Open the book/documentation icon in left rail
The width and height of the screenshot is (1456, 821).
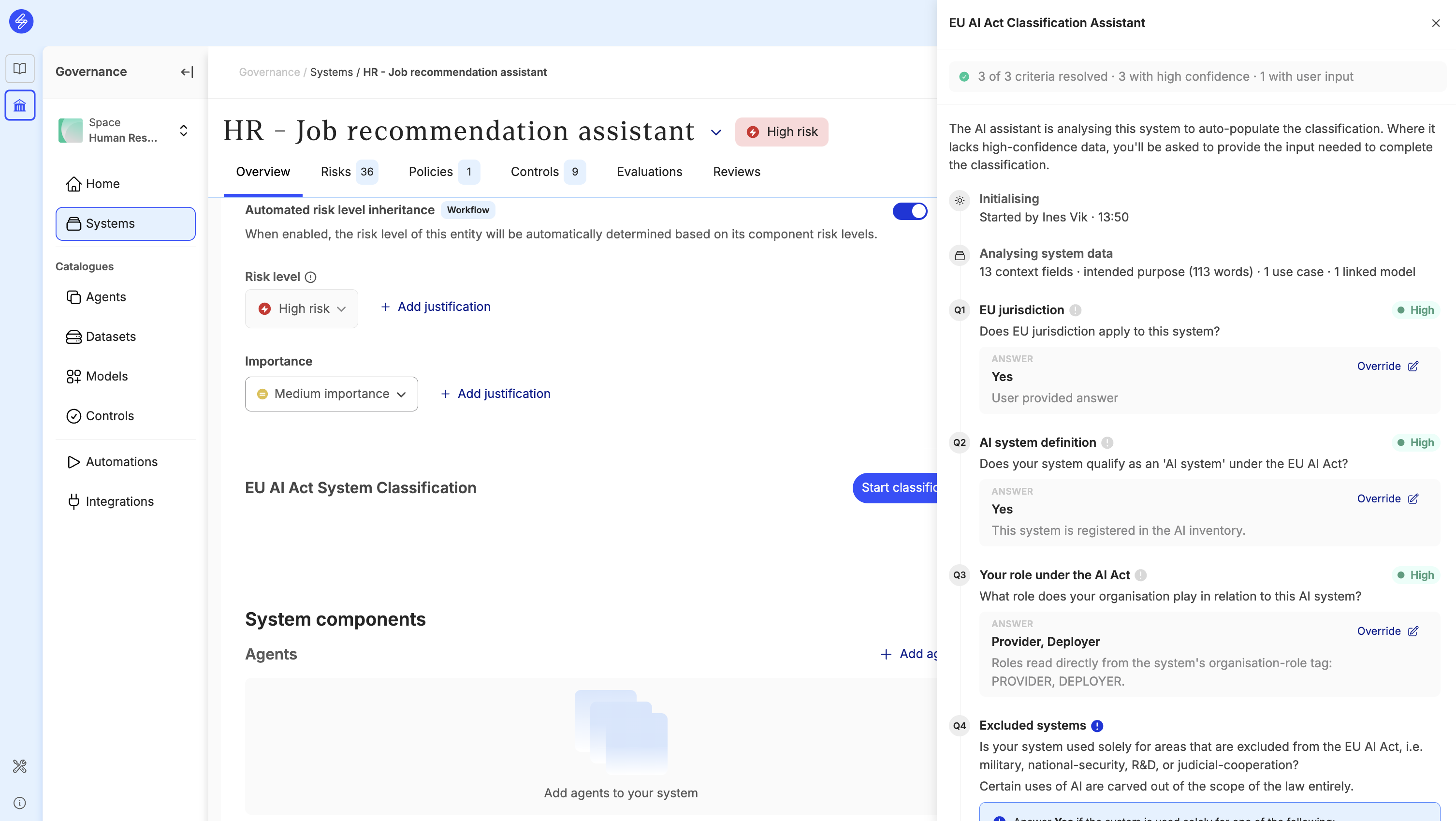[x=20, y=69]
